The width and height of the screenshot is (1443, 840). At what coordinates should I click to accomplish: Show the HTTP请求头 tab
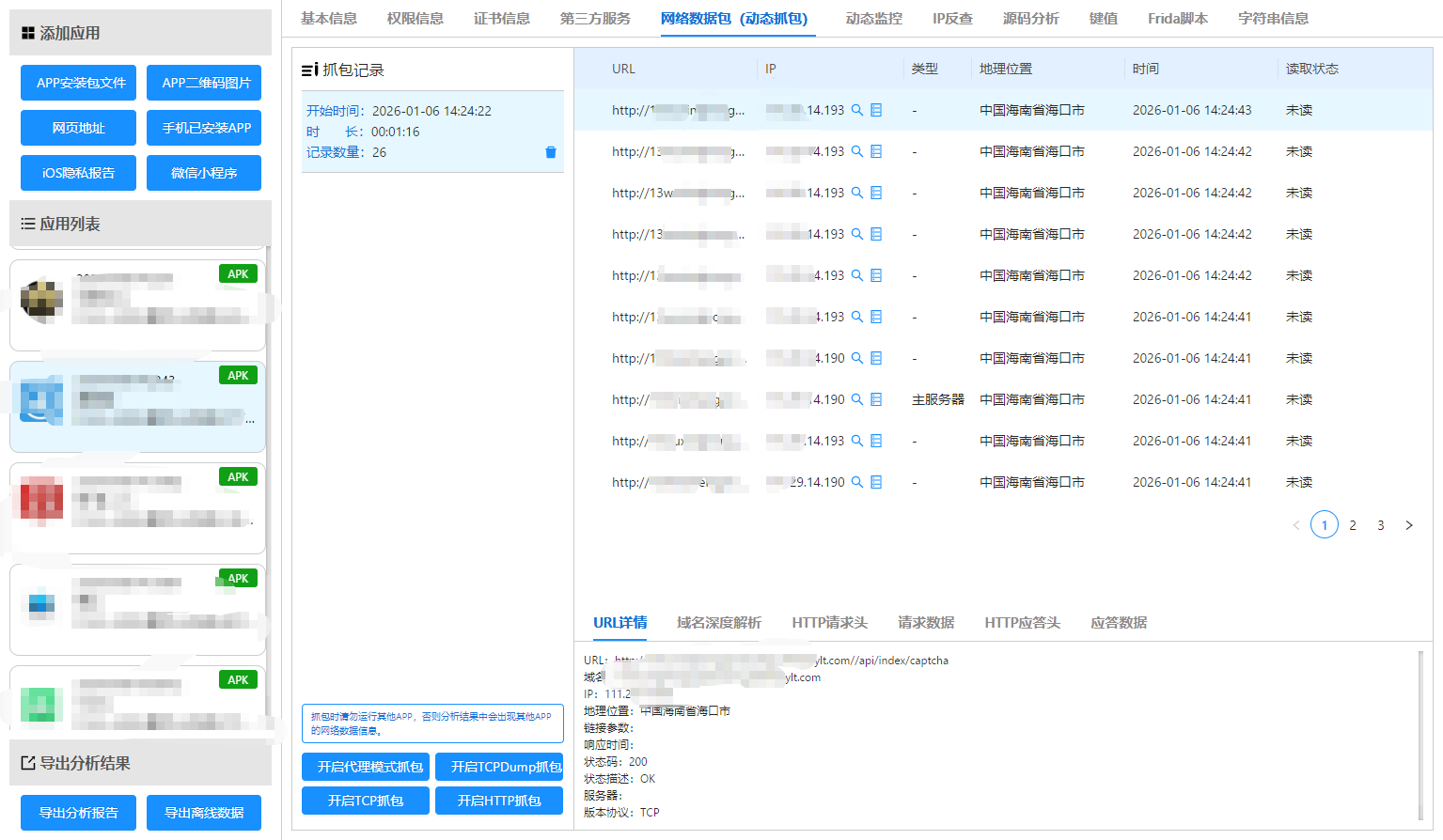click(829, 623)
